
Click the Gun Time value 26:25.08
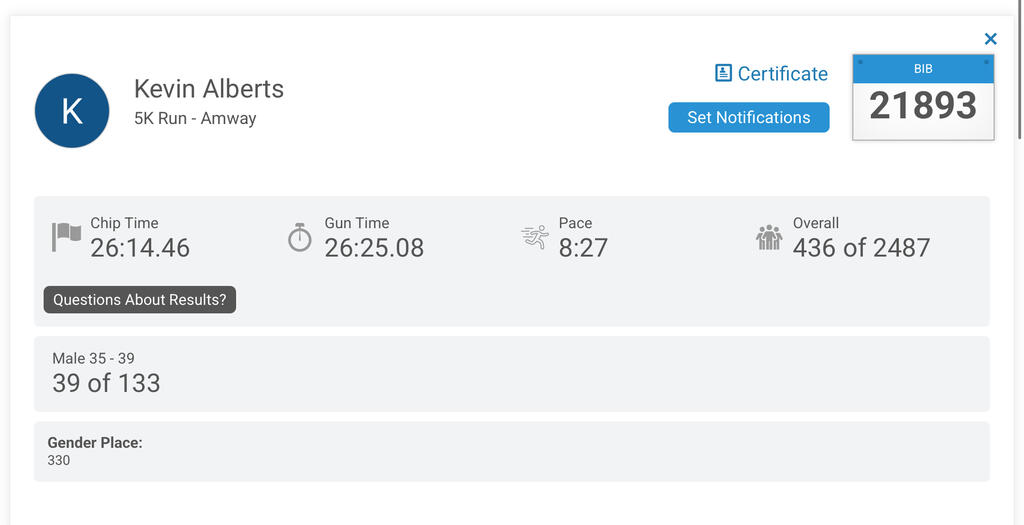point(374,248)
